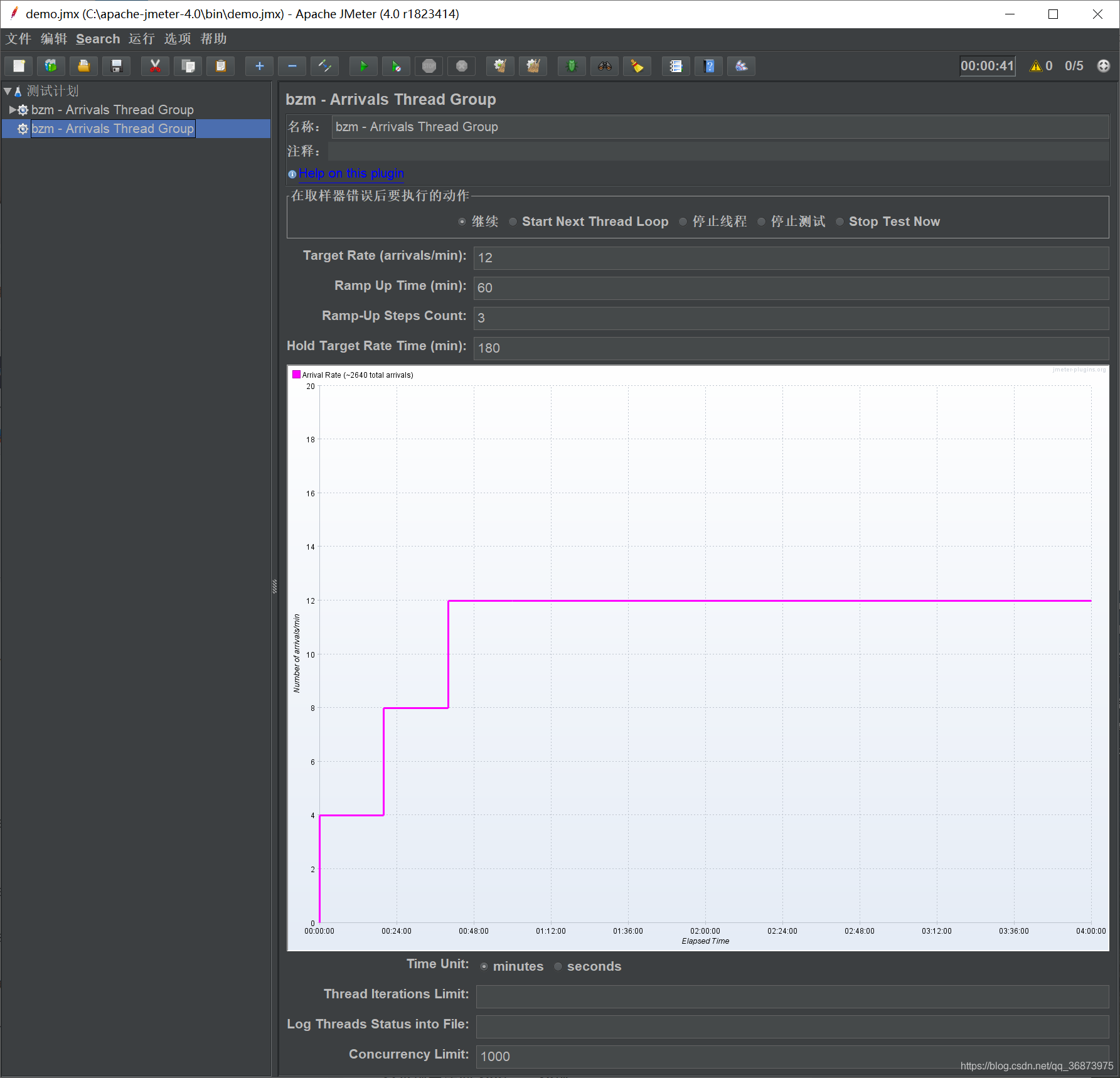Select the Stop Test Now option

coord(888,221)
